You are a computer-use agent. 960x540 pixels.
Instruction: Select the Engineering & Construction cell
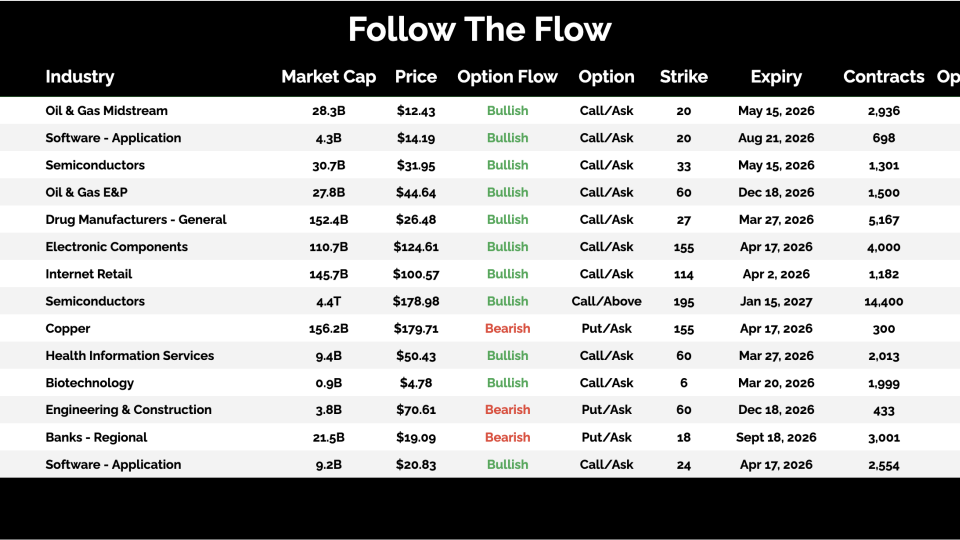coord(129,410)
